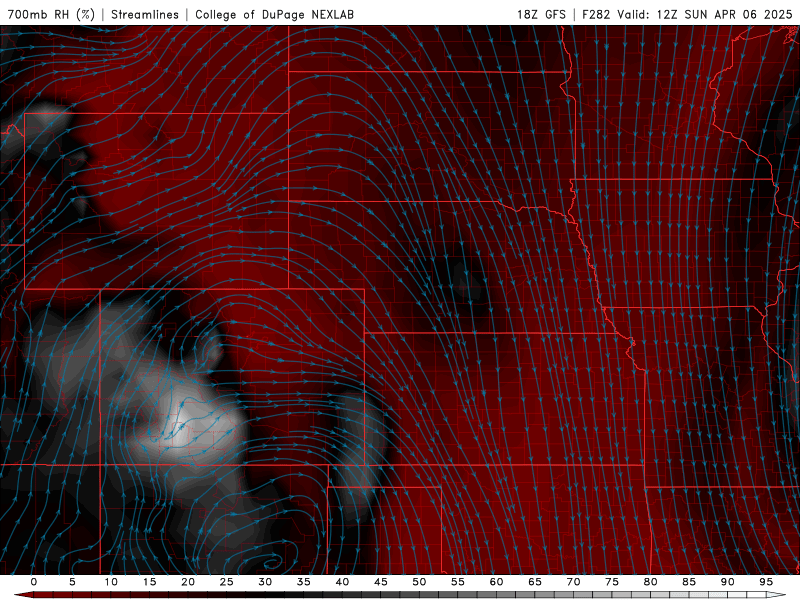Click the '65' tick label on color scale
This screenshot has height=600, width=800.
(535, 582)
